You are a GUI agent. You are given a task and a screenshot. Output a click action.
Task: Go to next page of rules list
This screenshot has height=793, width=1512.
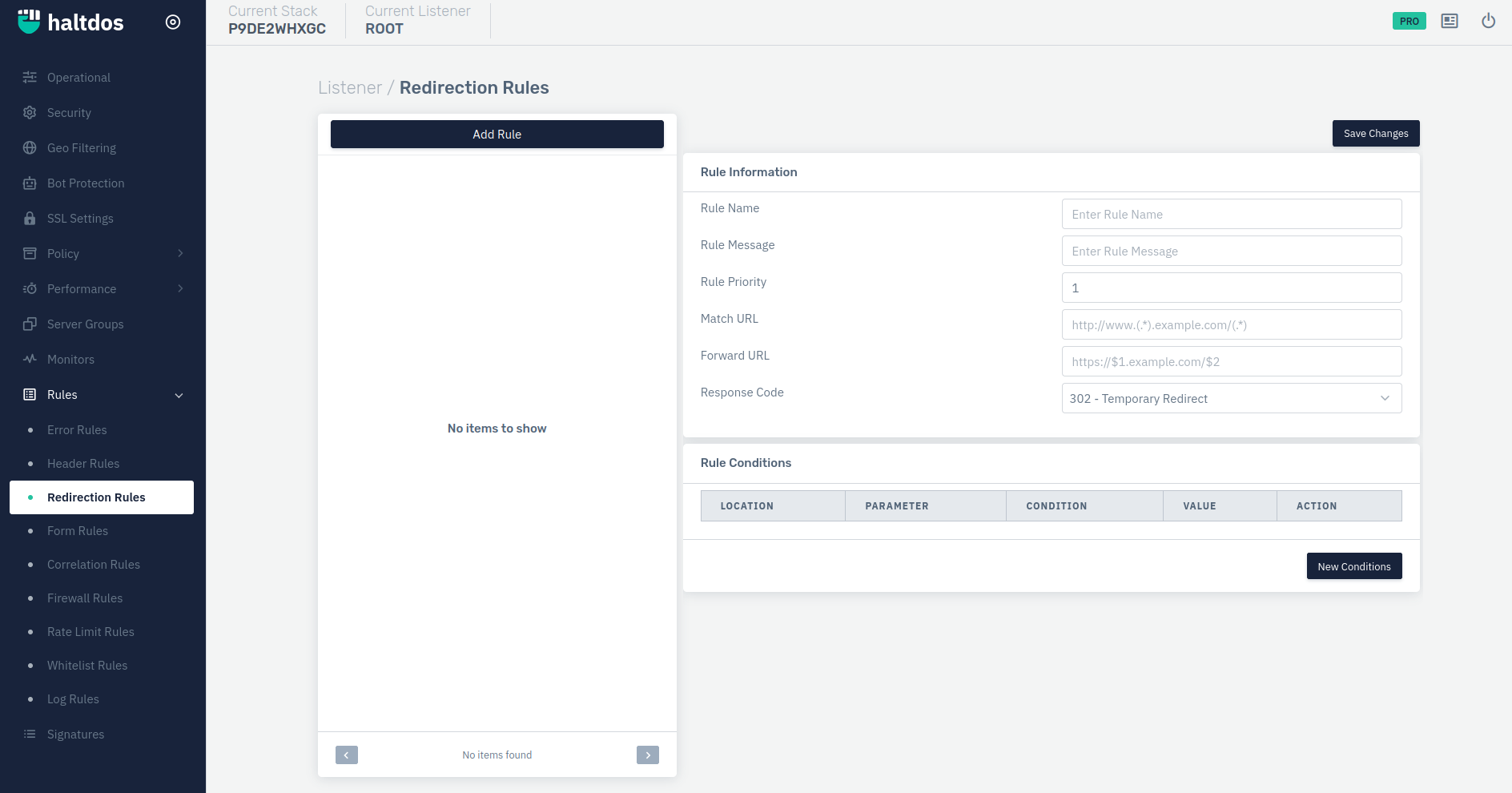pyautogui.click(x=648, y=755)
